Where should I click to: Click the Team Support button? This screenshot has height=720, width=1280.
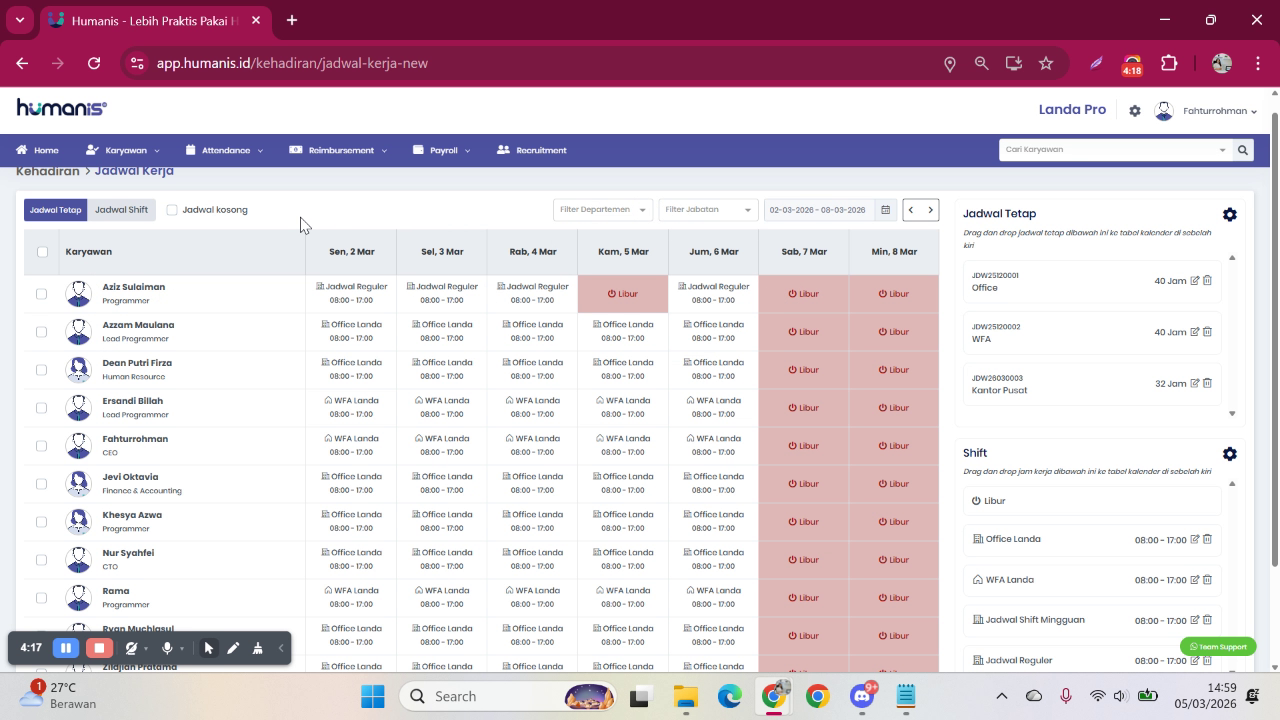click(1218, 647)
